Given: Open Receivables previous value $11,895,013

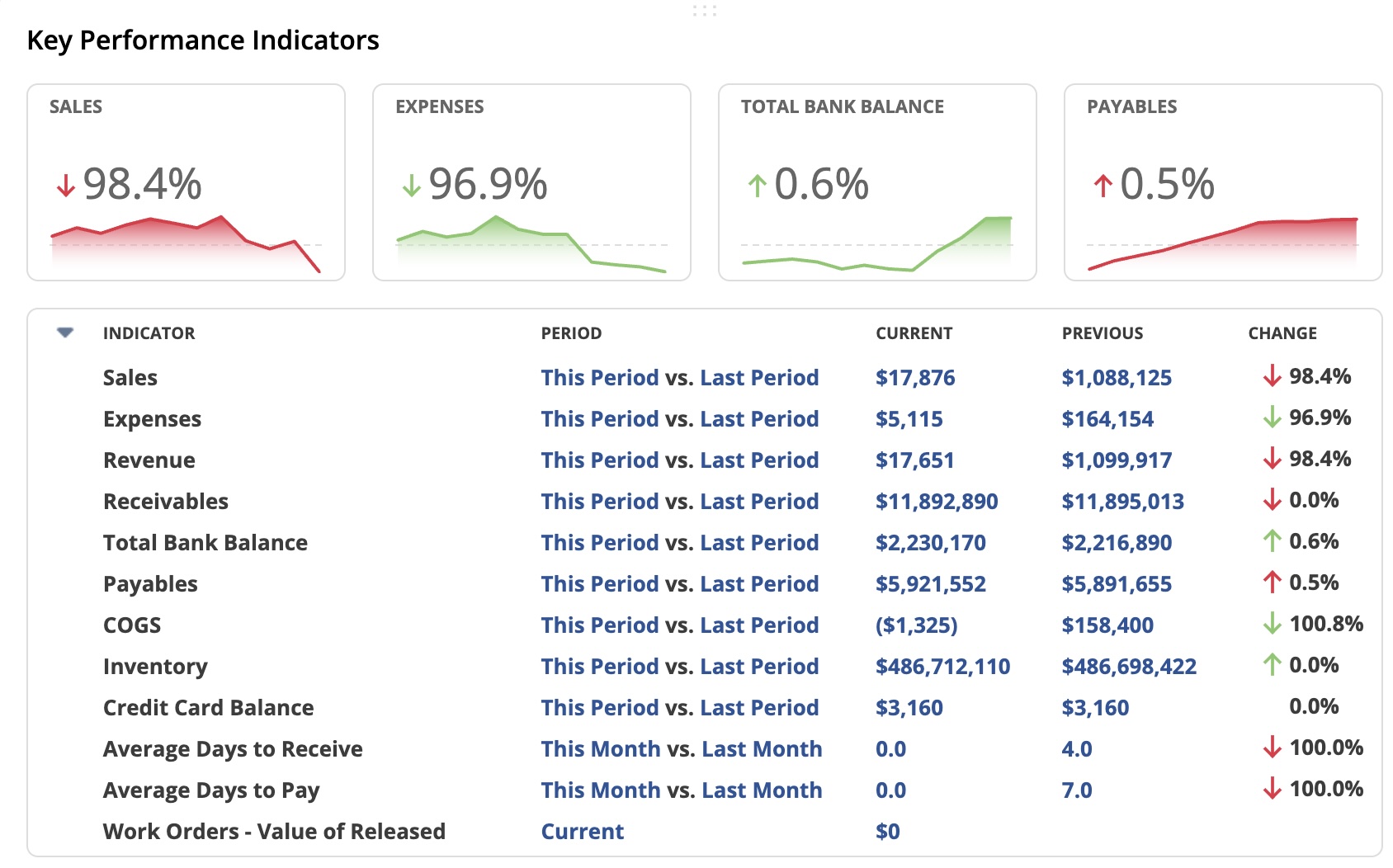Looking at the screenshot, I should (x=1123, y=502).
